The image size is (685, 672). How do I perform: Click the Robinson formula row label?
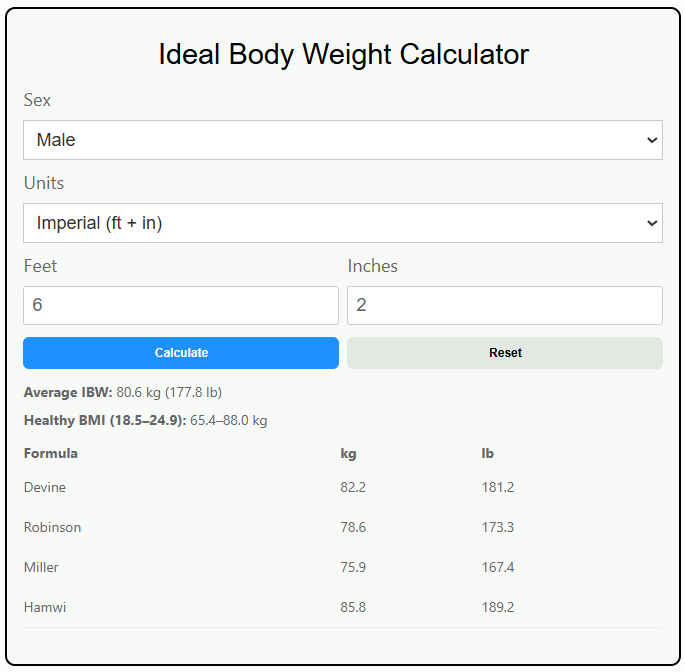coord(52,527)
